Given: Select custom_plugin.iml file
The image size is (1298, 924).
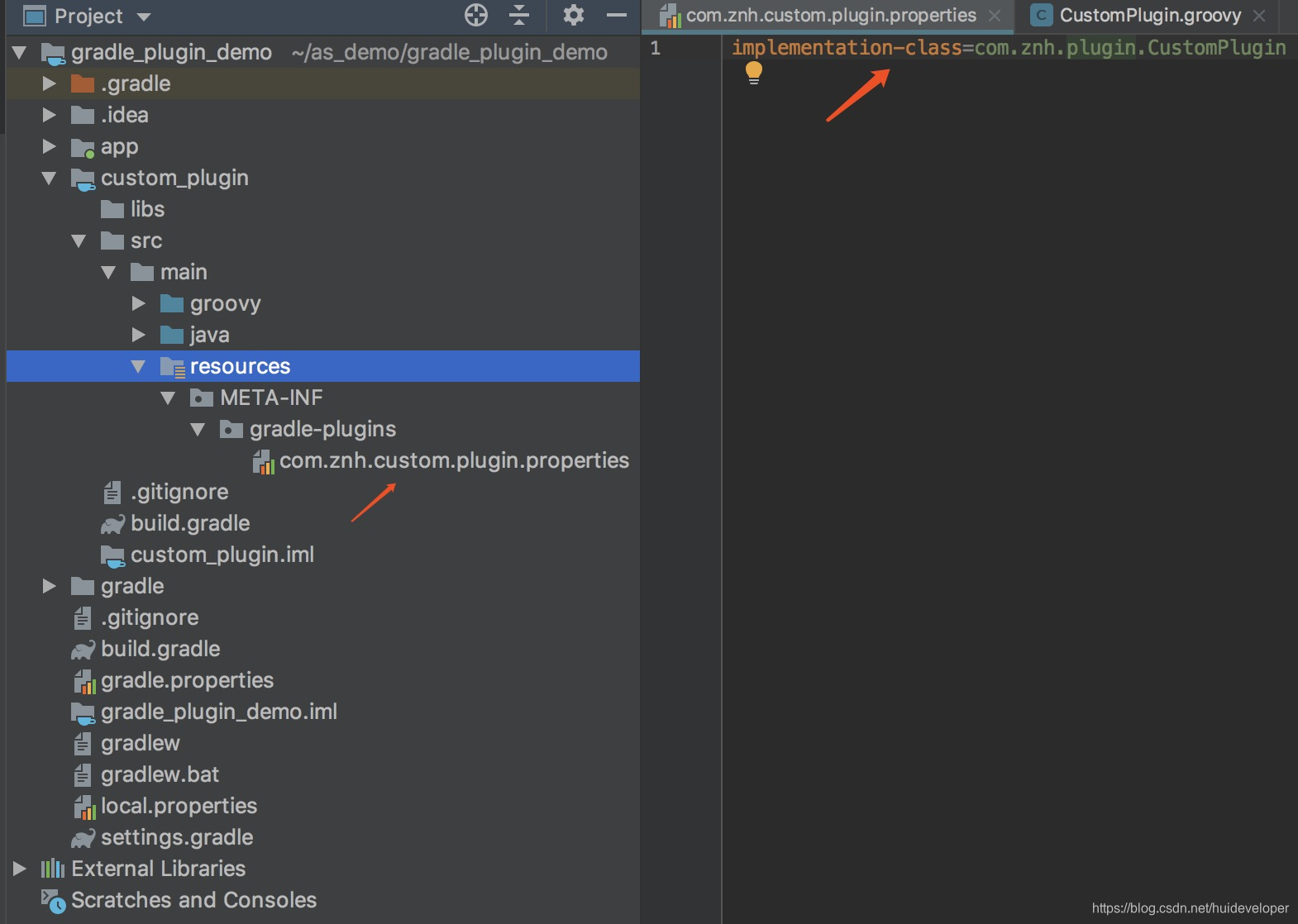Looking at the screenshot, I should 222,555.
